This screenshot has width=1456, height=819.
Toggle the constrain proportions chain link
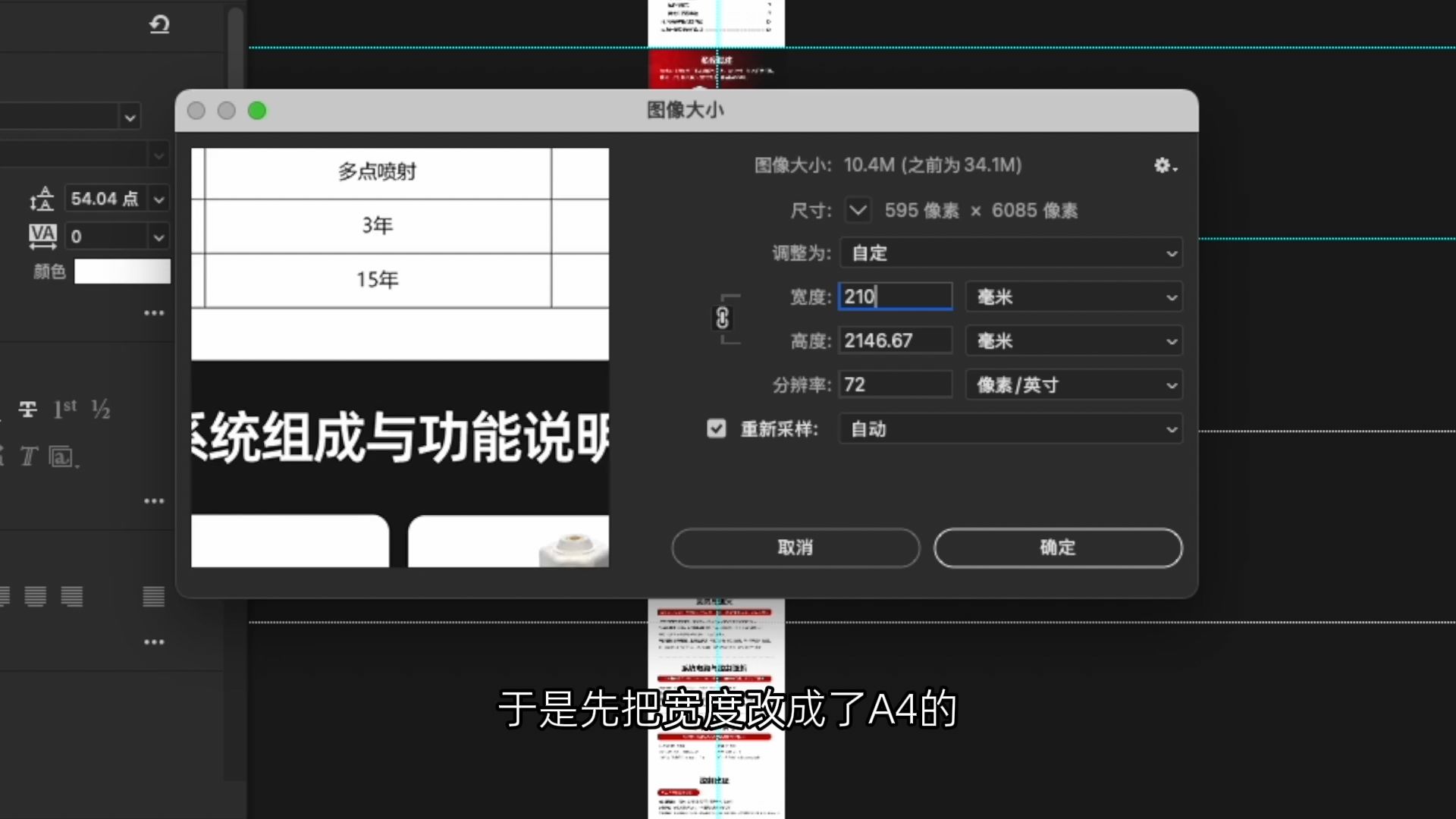tap(722, 318)
